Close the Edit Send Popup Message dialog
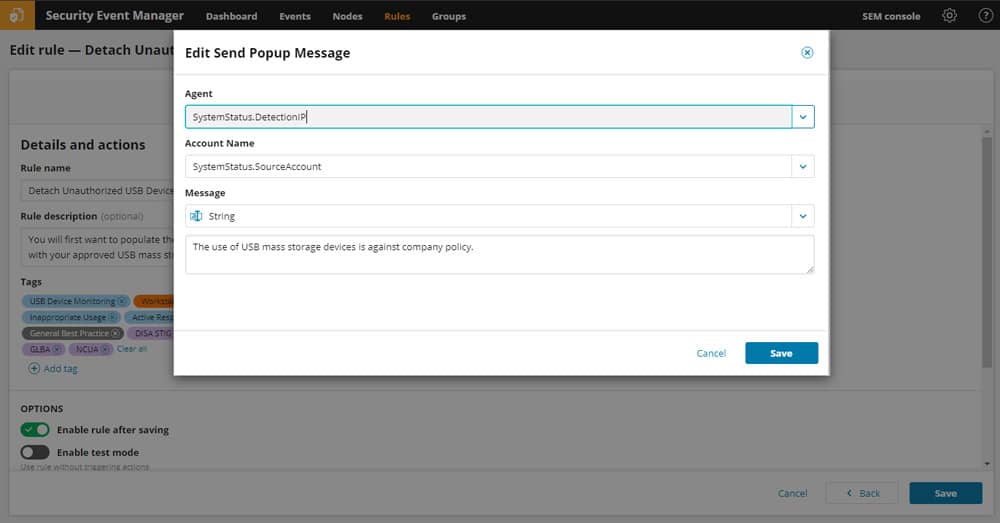 [x=807, y=52]
